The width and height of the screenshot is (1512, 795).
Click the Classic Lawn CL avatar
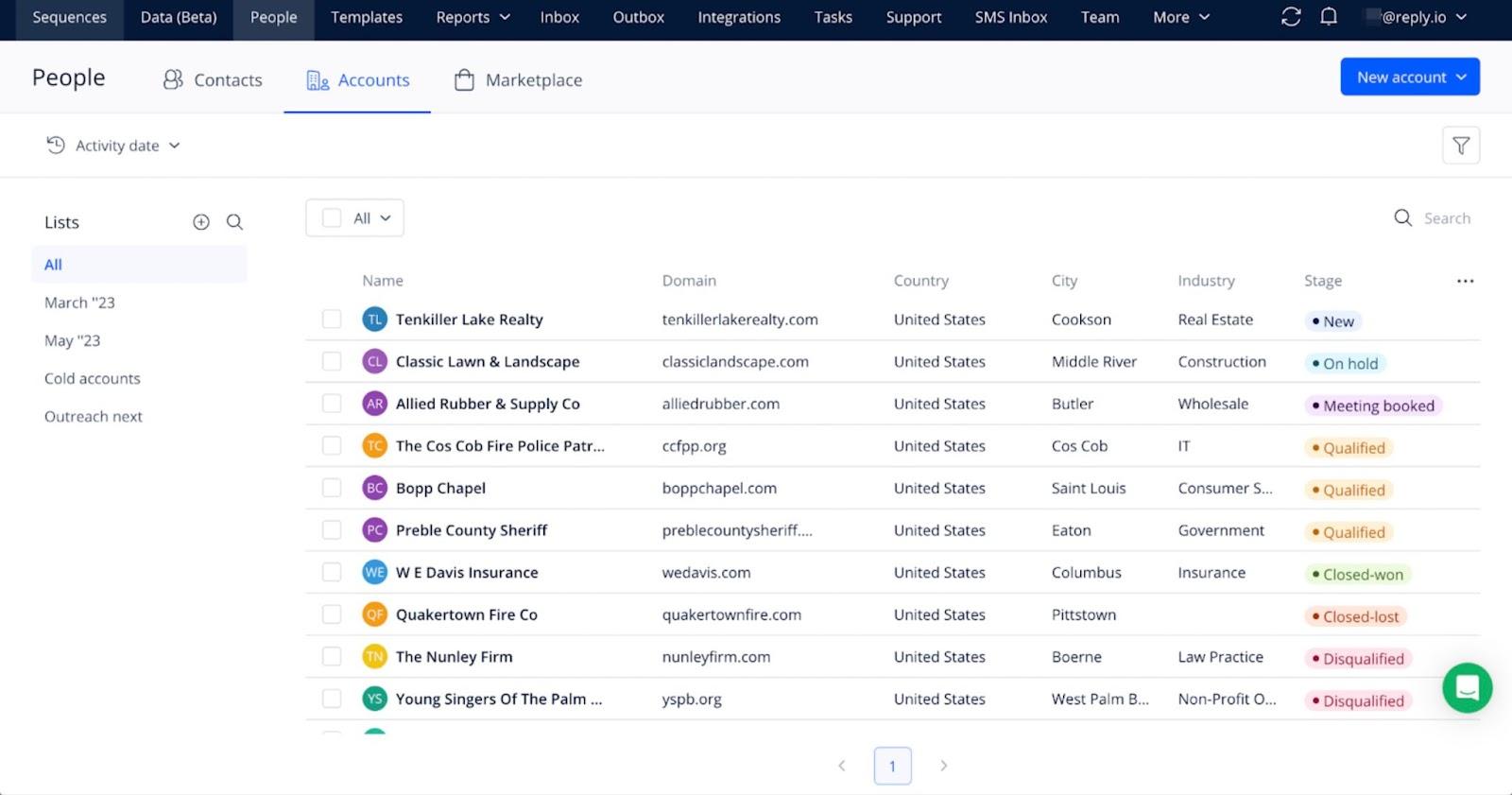coord(375,361)
